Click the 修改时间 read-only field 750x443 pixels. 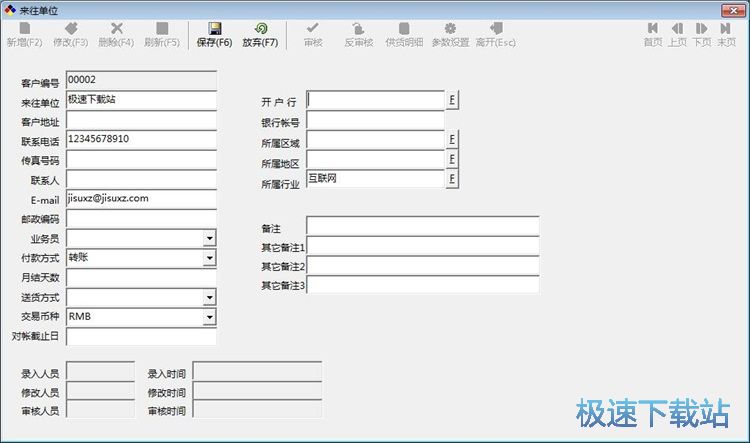click(257, 391)
